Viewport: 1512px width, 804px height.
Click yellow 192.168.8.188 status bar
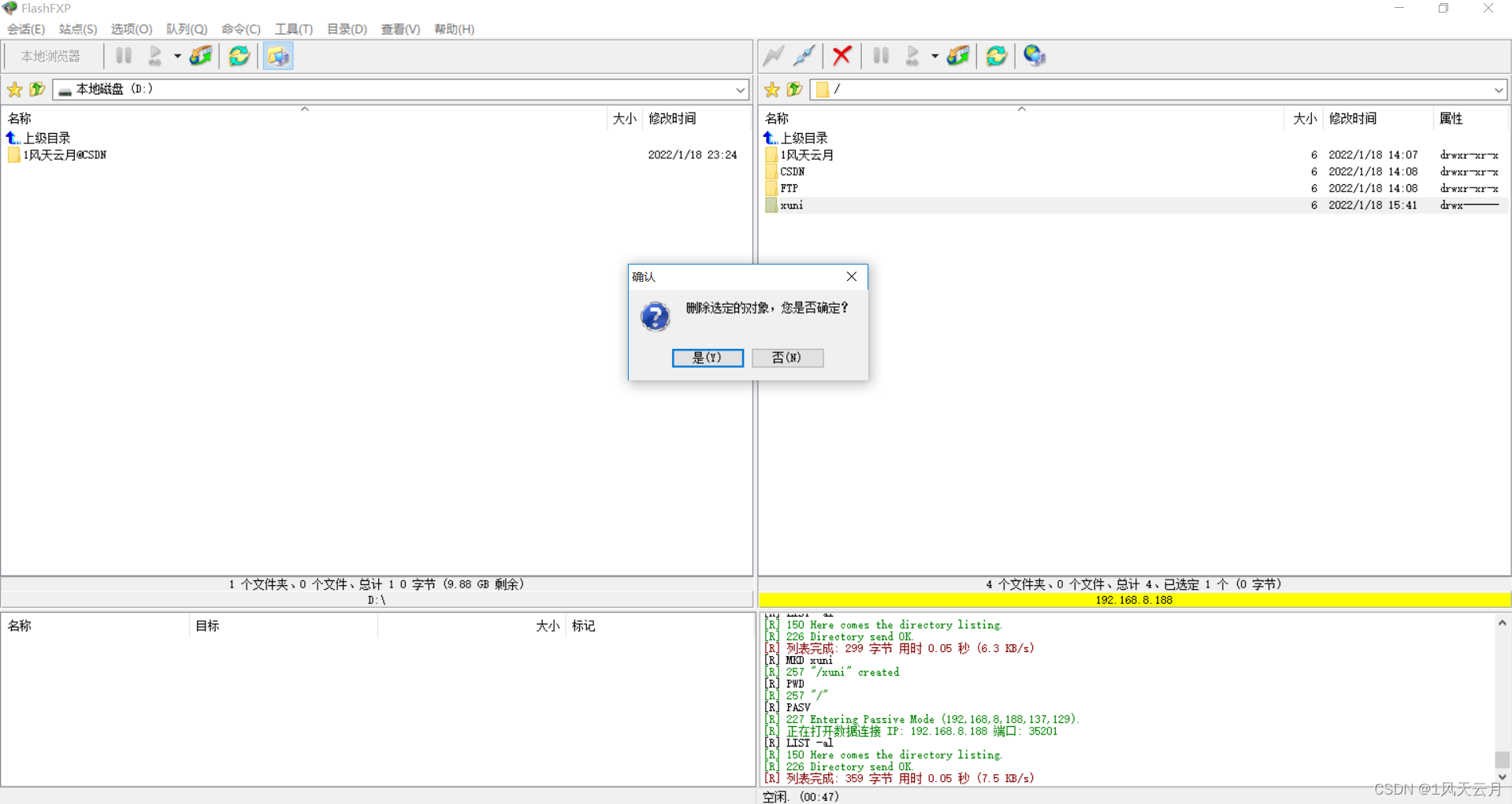pyautogui.click(x=1134, y=600)
